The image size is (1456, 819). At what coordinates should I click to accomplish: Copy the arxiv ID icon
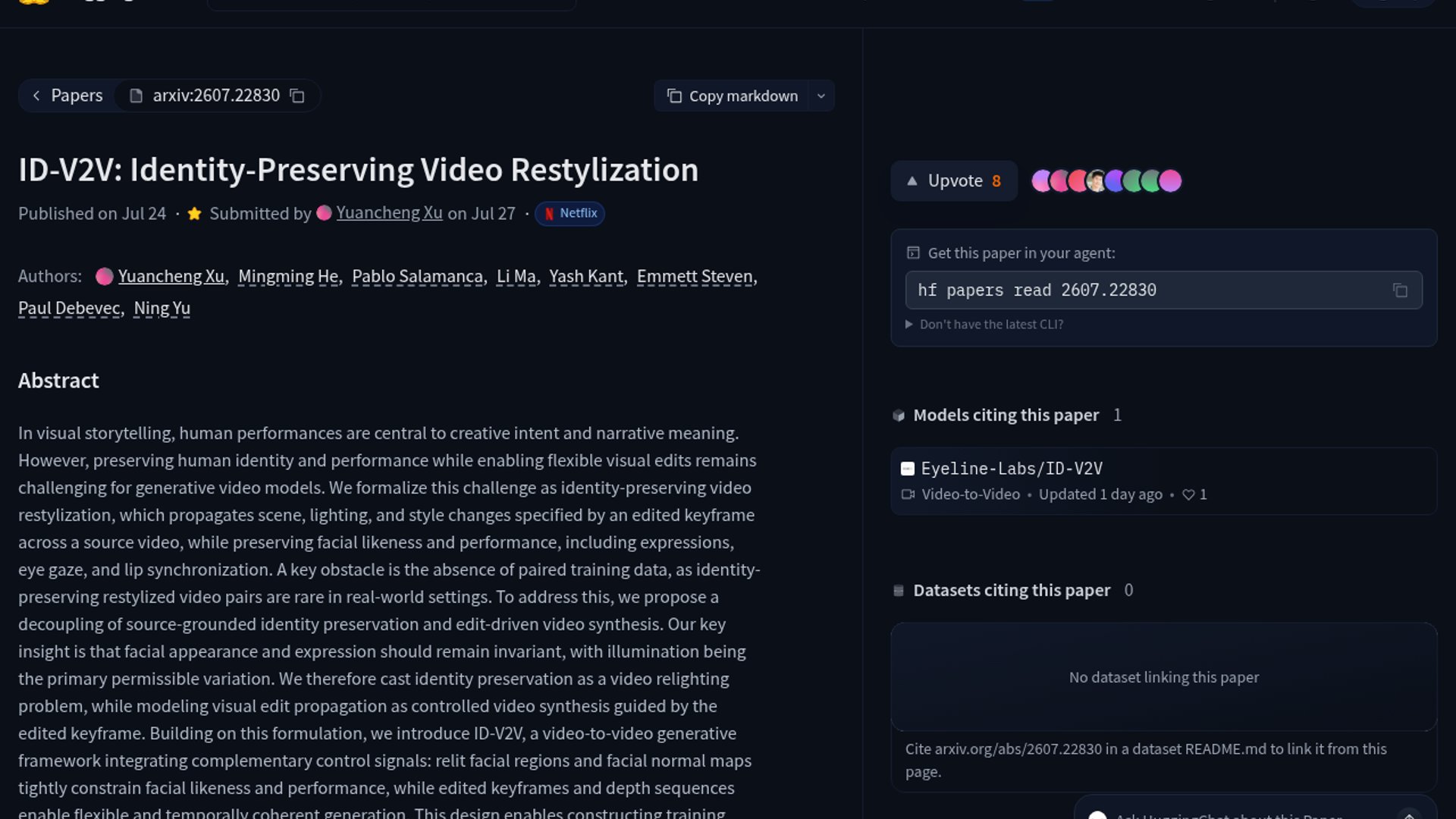click(x=297, y=96)
